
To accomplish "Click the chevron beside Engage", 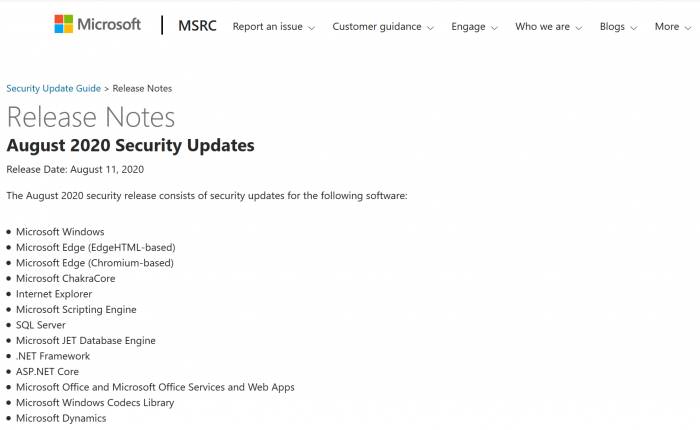I will [494, 28].
